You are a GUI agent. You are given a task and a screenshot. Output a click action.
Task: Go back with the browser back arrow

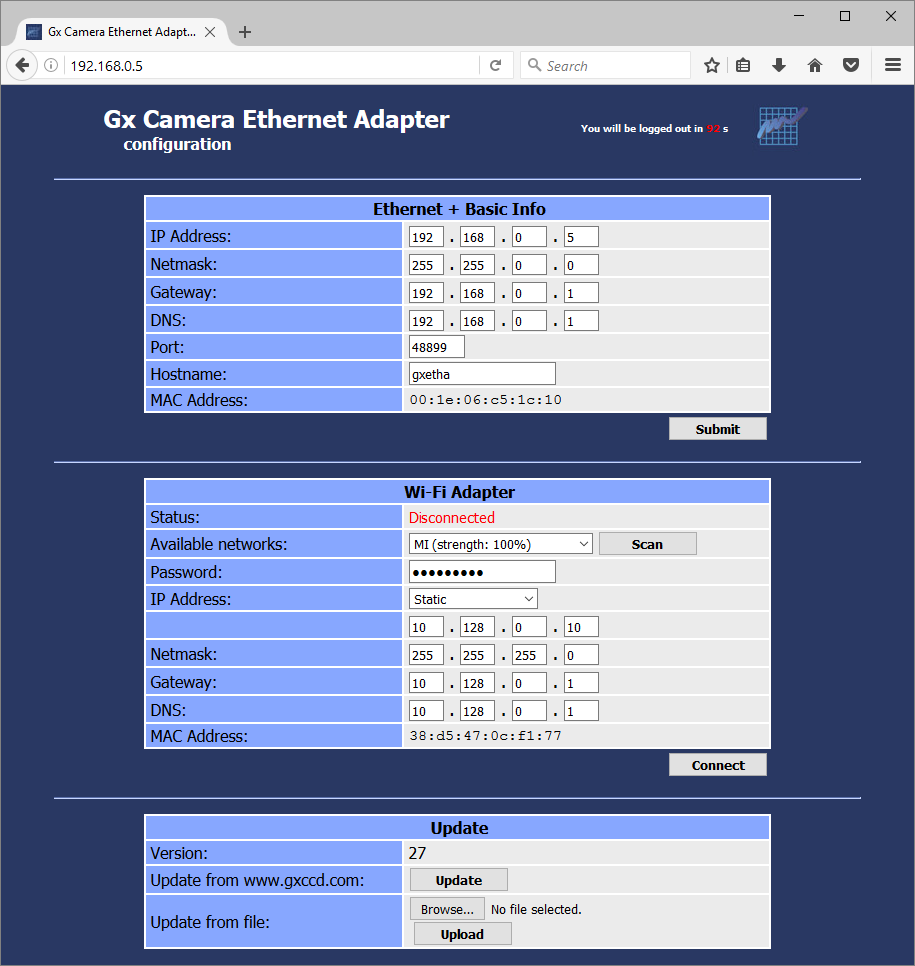coord(22,65)
